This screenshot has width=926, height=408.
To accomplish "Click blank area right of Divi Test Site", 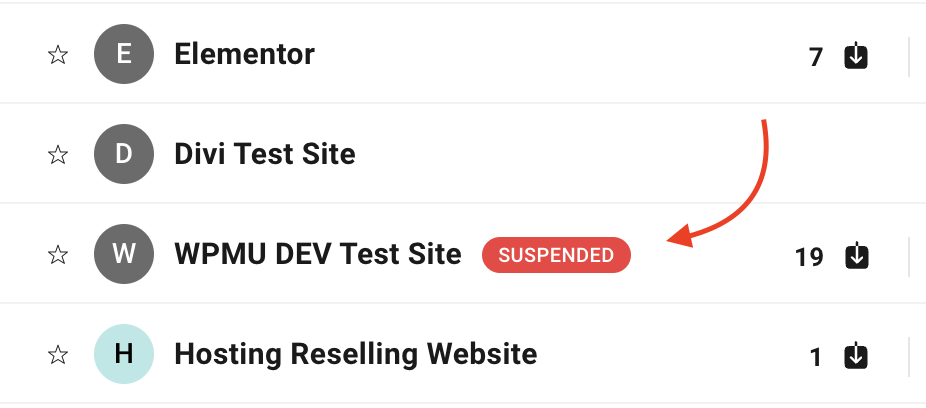I will 591,154.
